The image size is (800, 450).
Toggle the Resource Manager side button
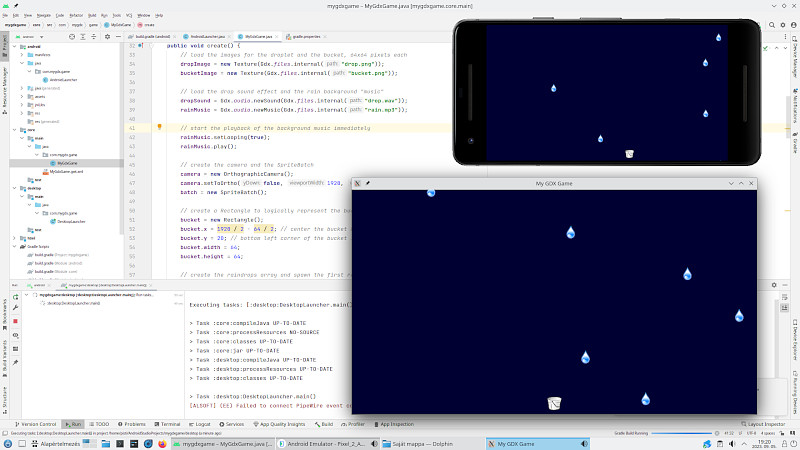pos(5,90)
